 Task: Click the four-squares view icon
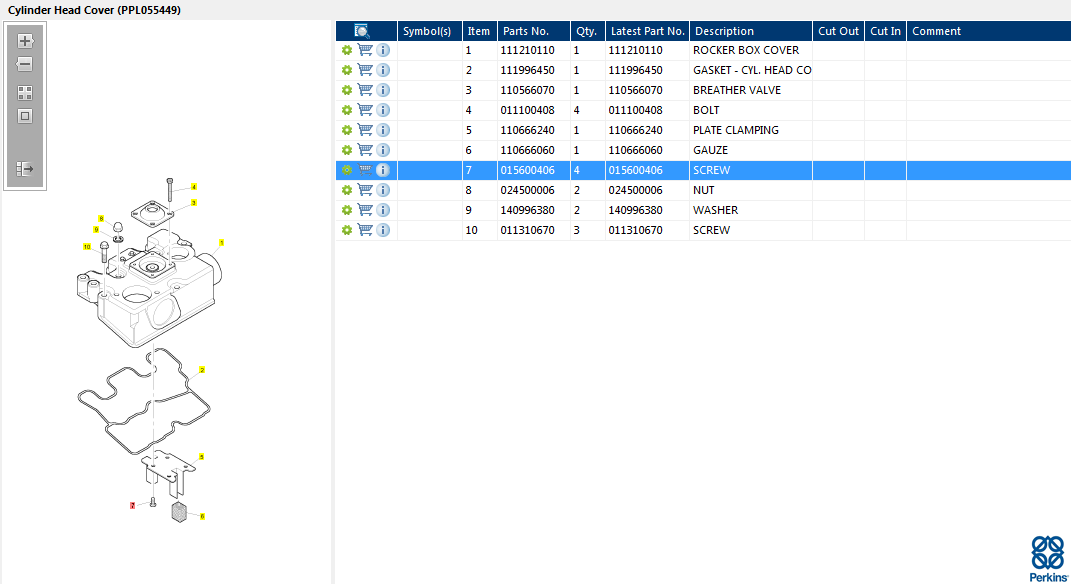click(x=25, y=92)
